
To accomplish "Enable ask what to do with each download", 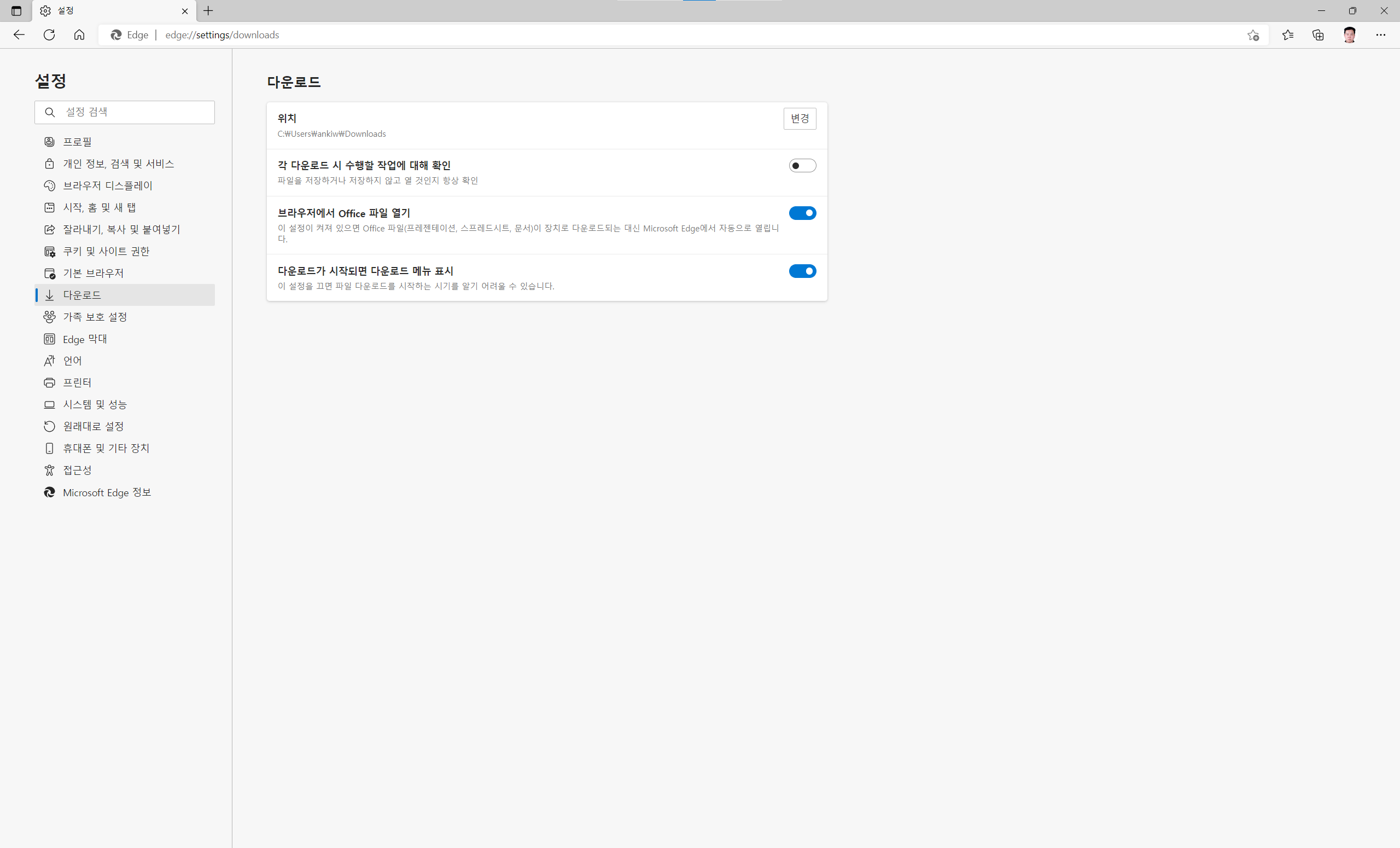I will 802,165.
